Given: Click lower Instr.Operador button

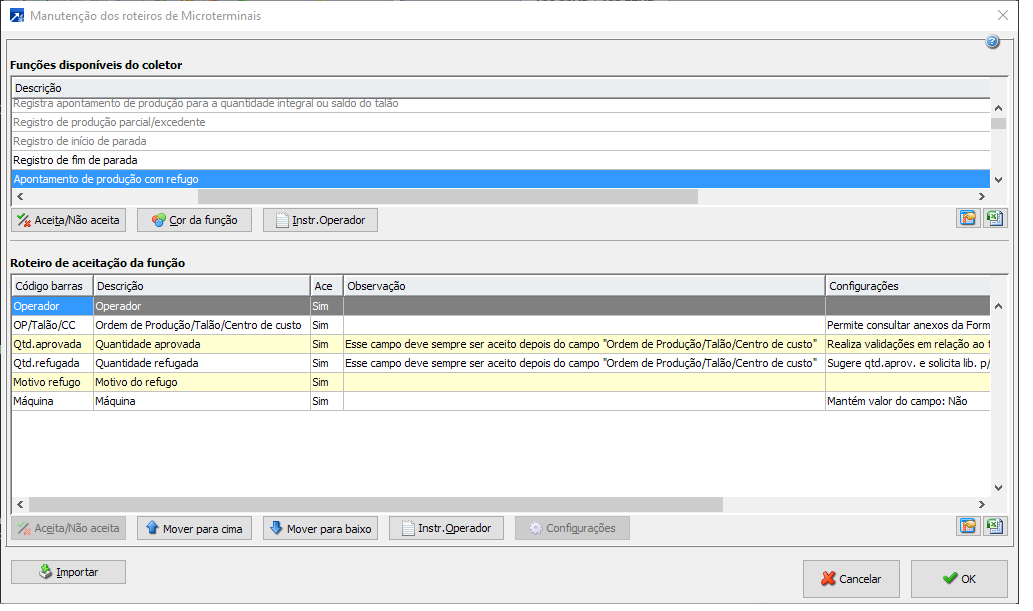Looking at the screenshot, I should pyautogui.click(x=446, y=528).
